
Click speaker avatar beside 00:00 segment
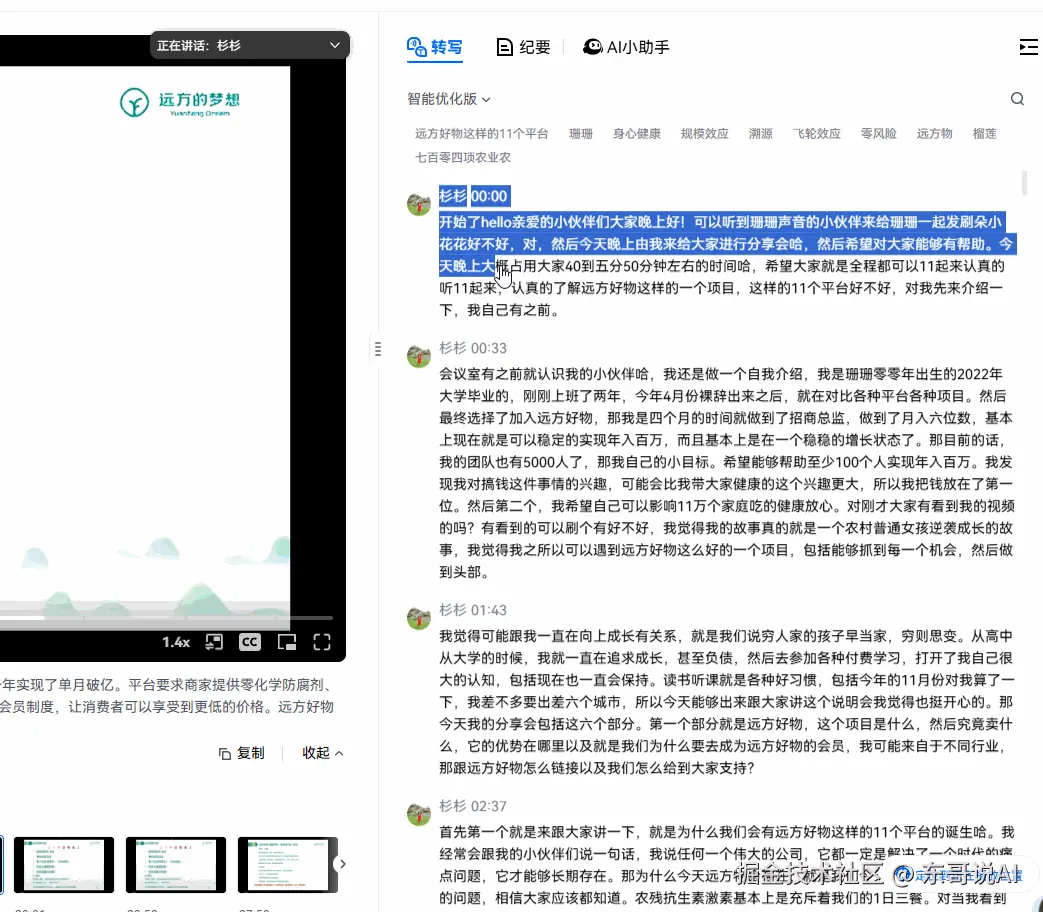click(x=419, y=204)
